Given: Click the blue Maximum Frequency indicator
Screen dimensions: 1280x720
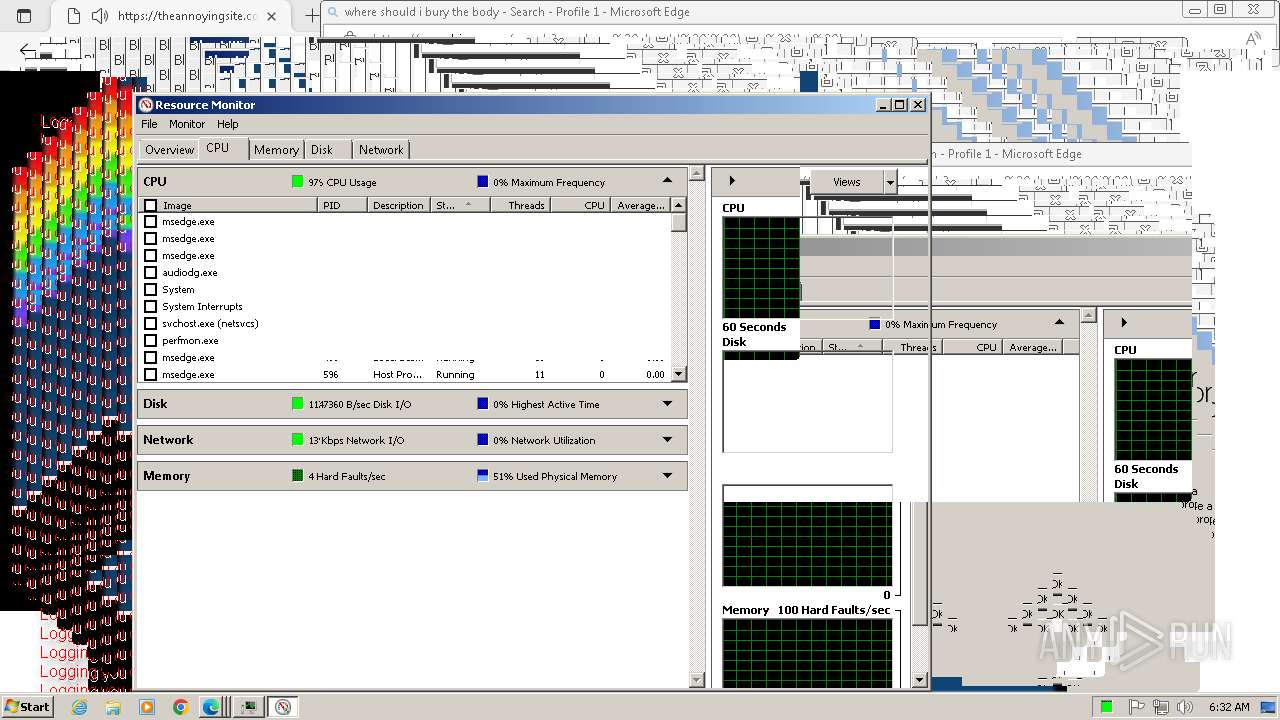Looking at the screenshot, I should 483,182.
